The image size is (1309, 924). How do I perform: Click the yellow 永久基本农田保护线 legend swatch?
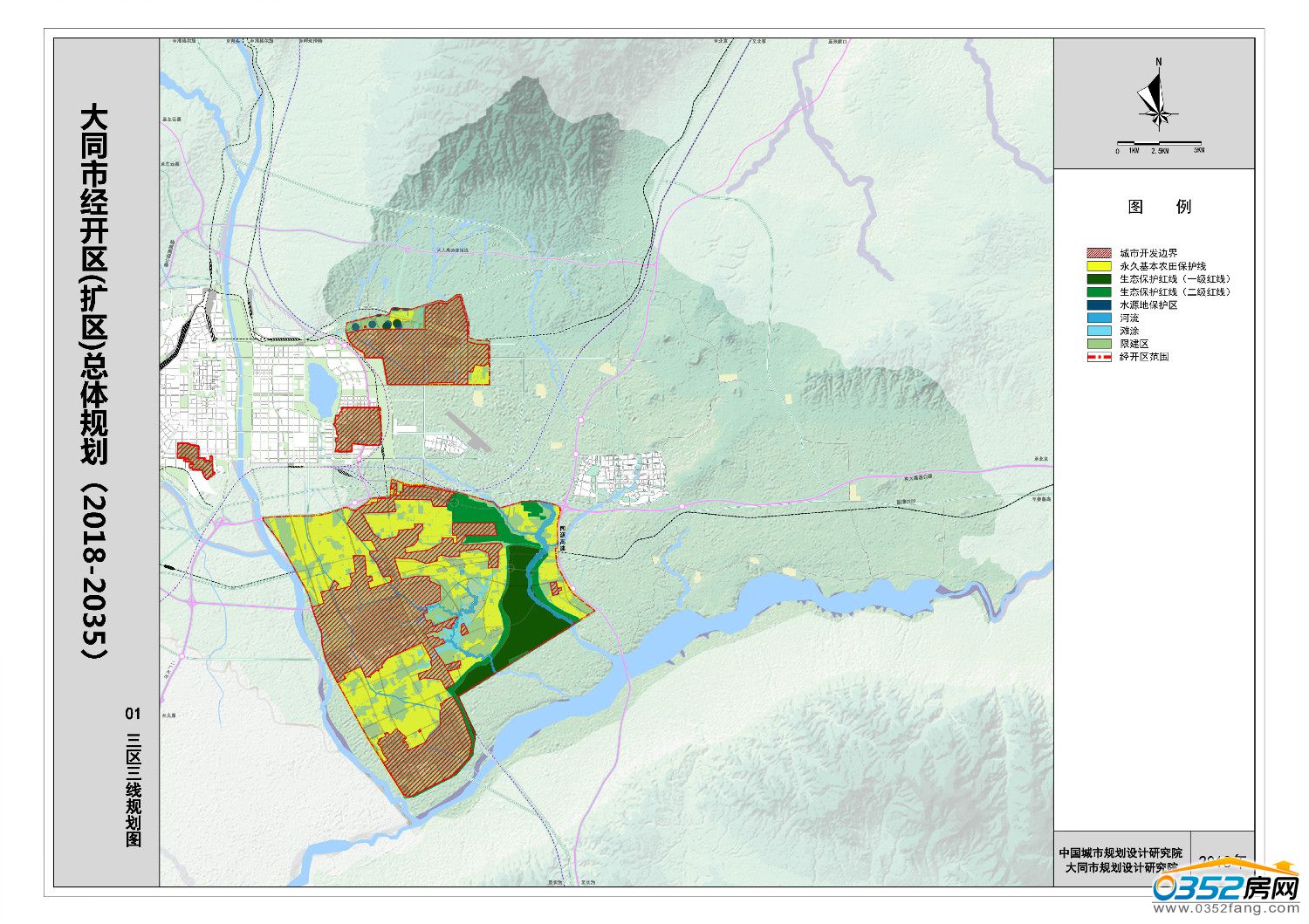tap(1099, 266)
